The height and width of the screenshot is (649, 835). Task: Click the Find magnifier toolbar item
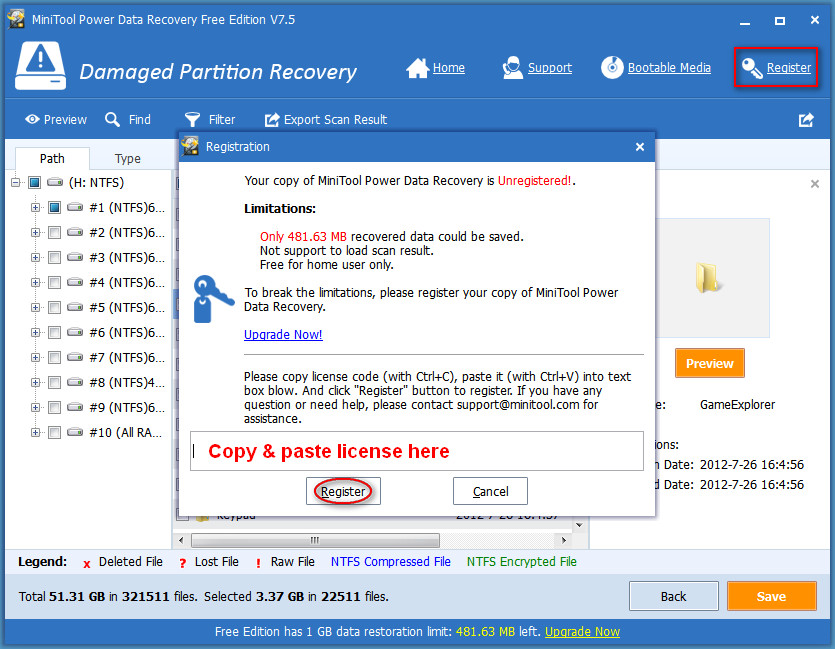coord(128,119)
